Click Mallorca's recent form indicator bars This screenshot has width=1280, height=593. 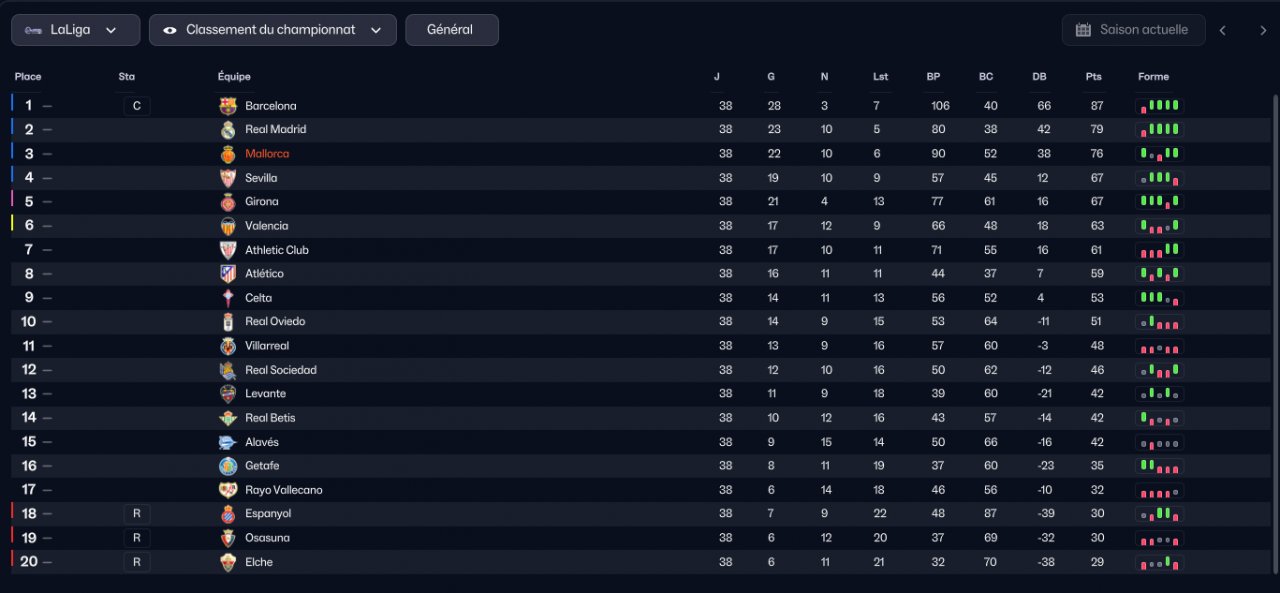click(x=1159, y=154)
